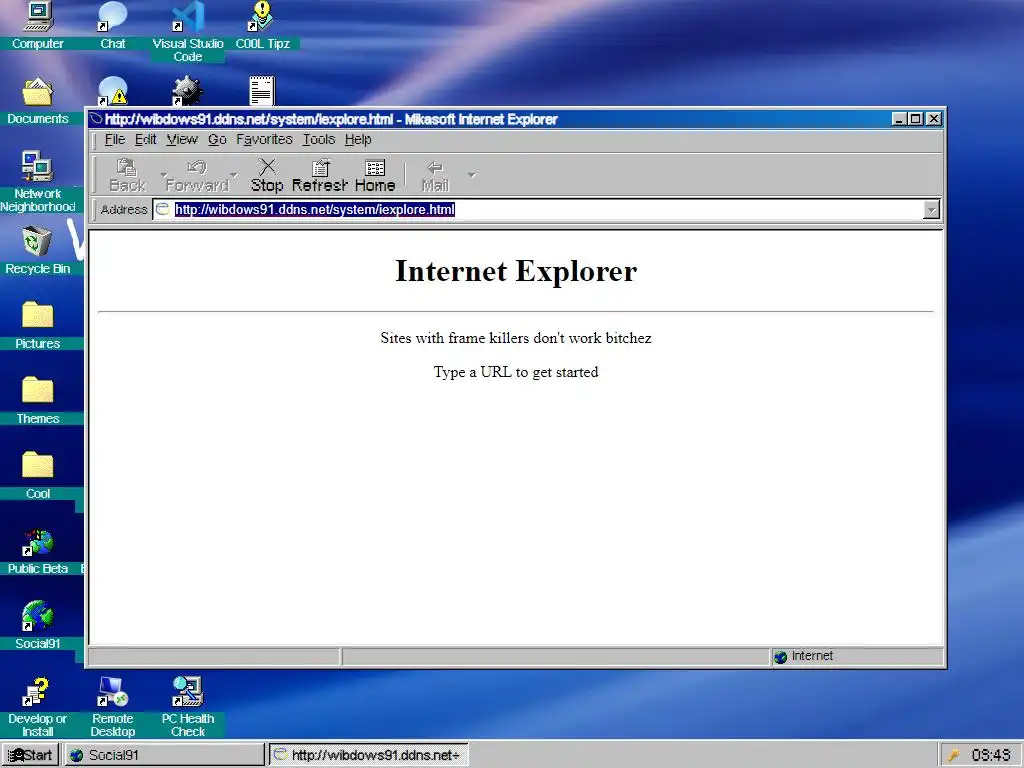
Task: Click the Internet zone status indicator
Action: (x=857, y=656)
